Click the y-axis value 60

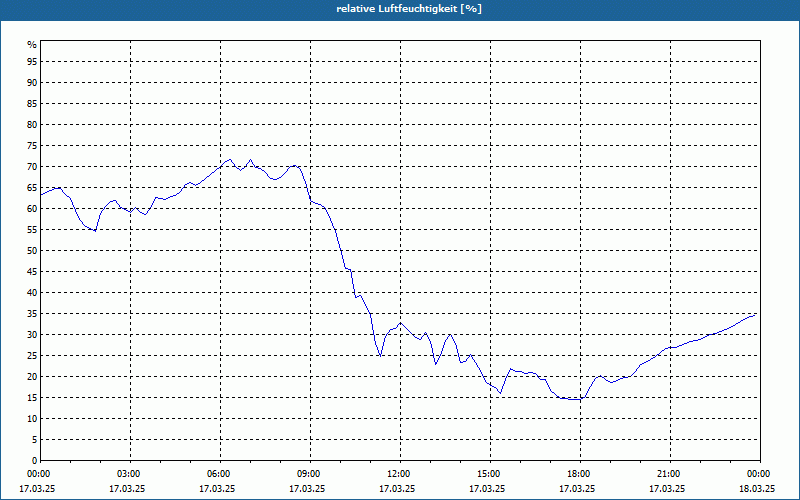pyautogui.click(x=32, y=209)
